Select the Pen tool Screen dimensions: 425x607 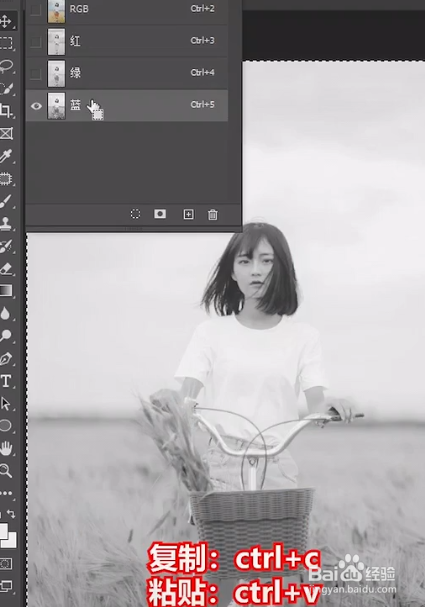point(6,359)
